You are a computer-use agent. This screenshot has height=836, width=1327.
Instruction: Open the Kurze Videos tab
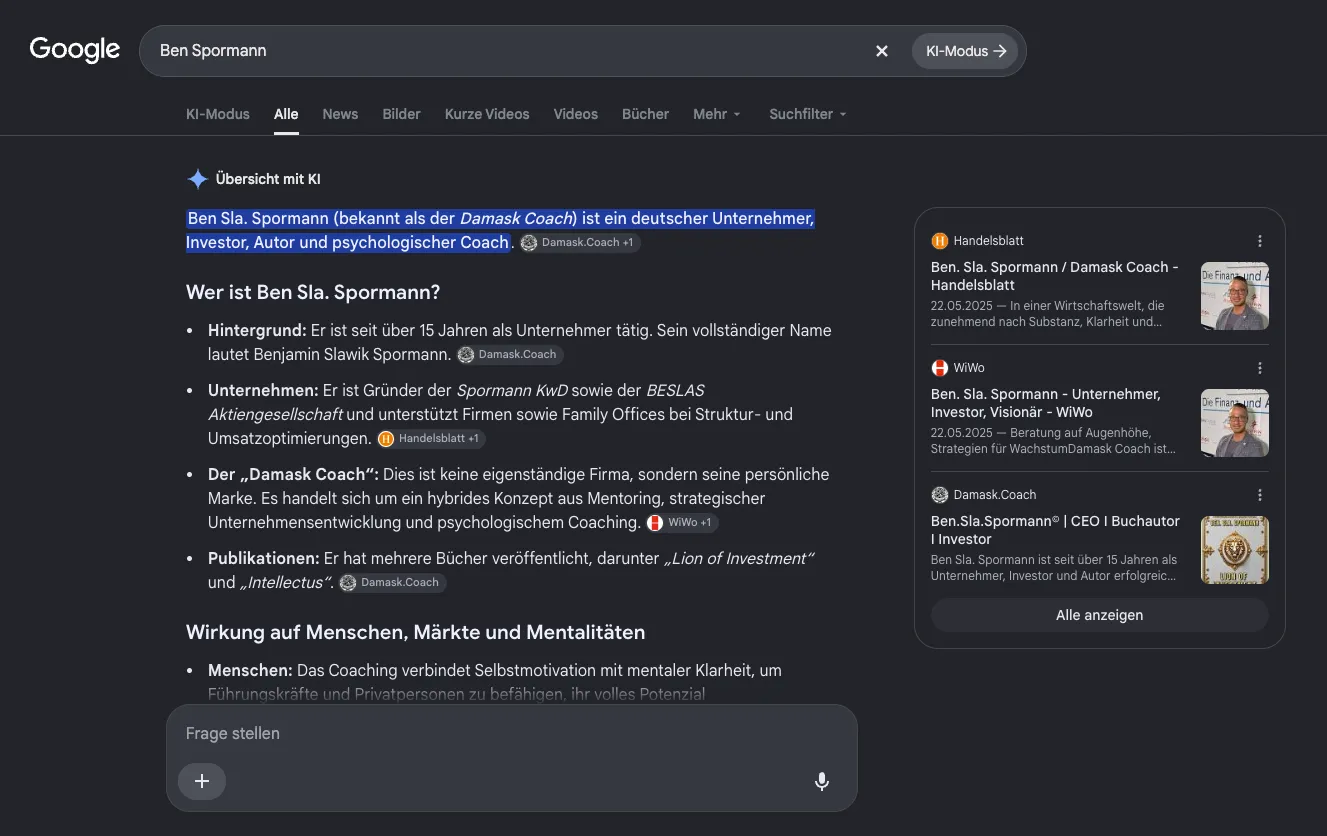coord(487,114)
